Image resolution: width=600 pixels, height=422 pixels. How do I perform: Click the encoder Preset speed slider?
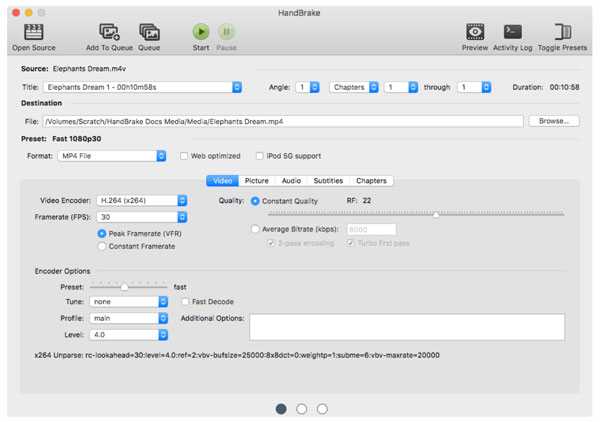coord(128,286)
